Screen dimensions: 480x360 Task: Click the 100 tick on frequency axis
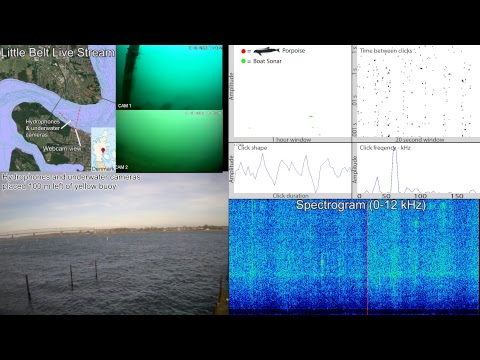420,196
